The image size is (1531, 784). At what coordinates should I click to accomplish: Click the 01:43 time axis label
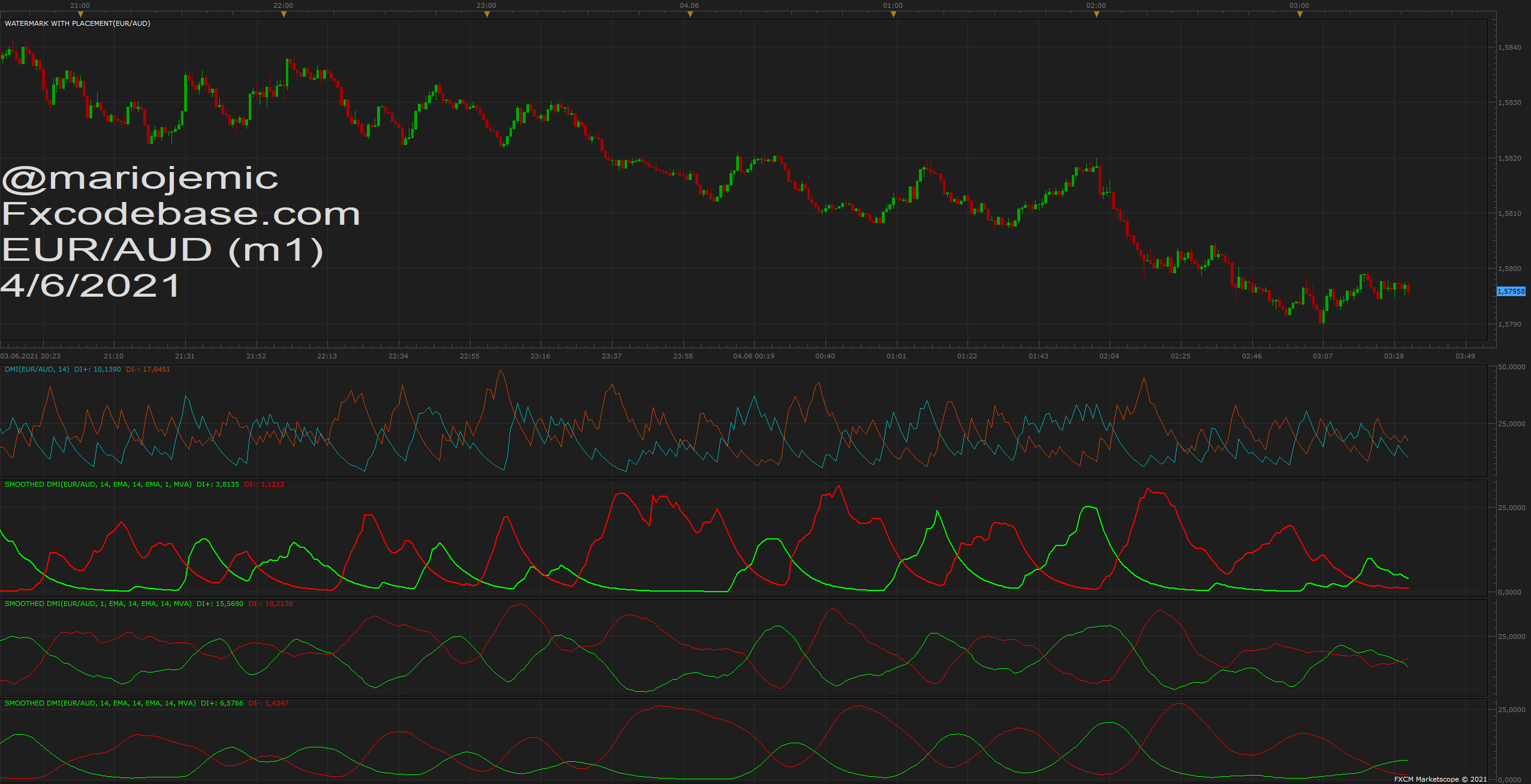1038,356
